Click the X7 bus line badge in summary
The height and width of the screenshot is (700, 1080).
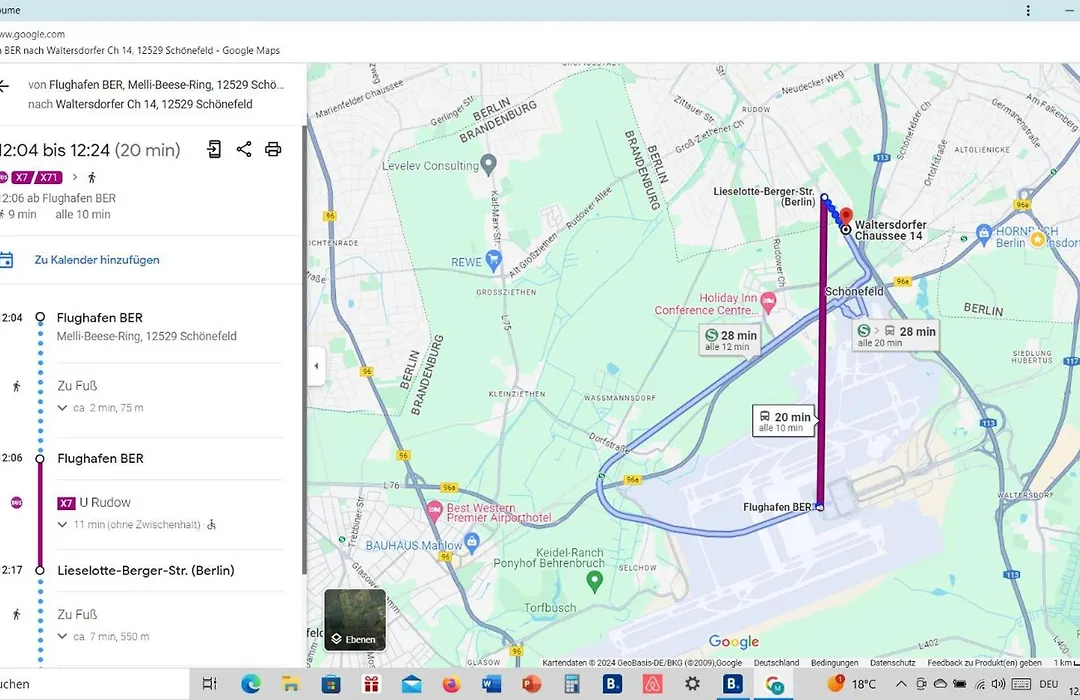point(22,177)
